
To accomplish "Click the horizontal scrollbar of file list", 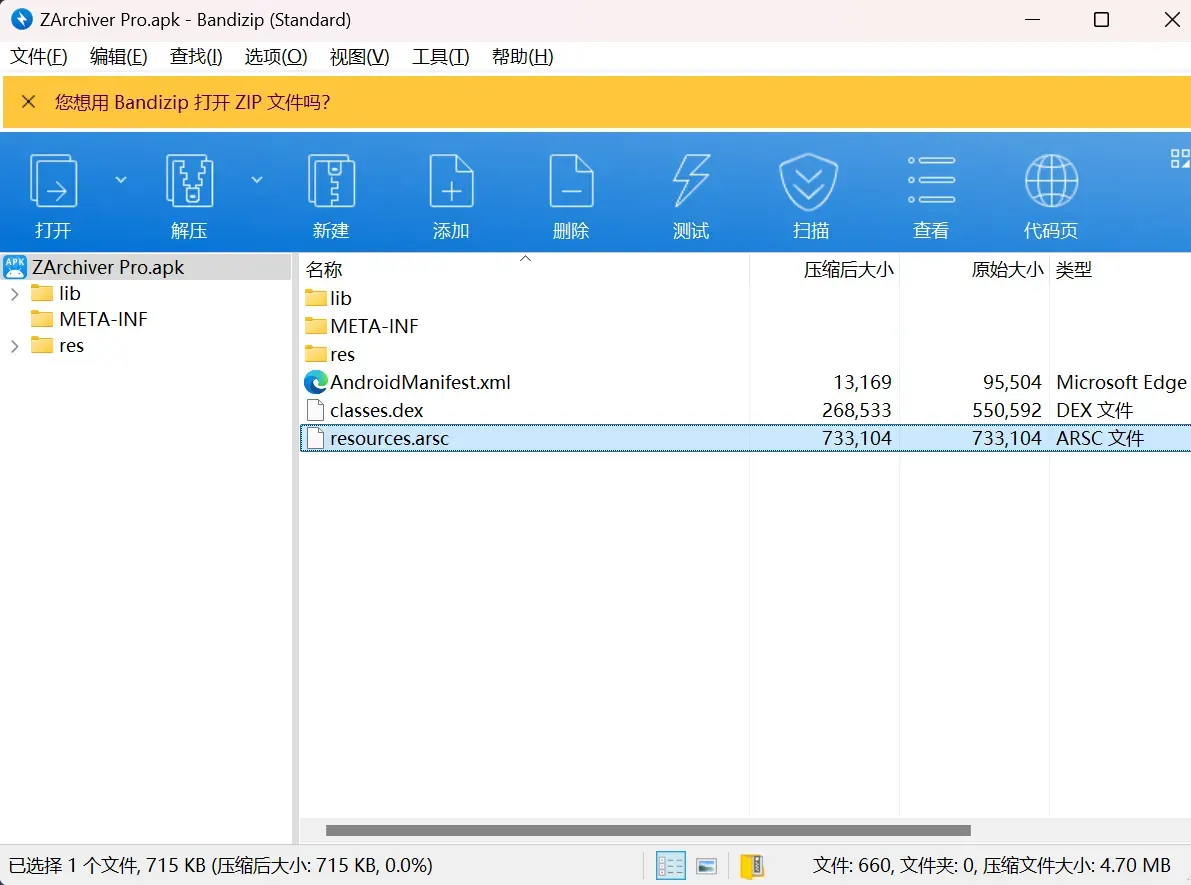I will (648, 830).
